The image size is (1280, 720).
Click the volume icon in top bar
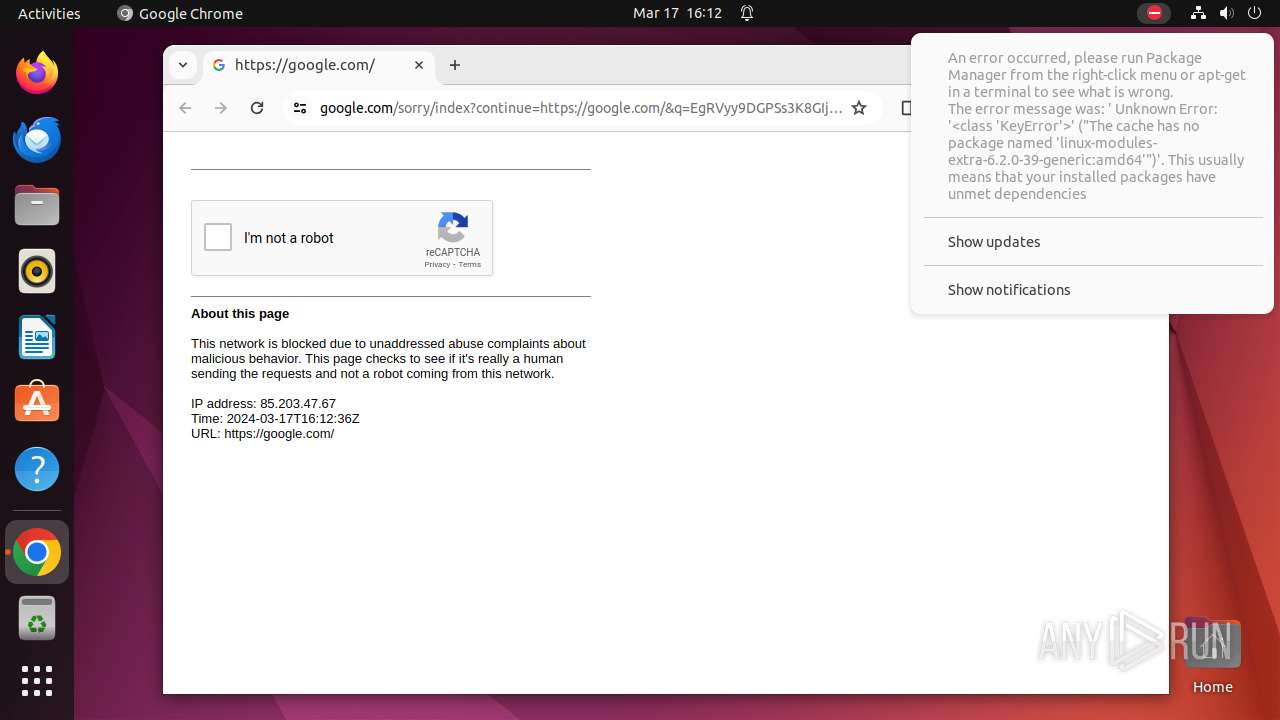(1227, 13)
